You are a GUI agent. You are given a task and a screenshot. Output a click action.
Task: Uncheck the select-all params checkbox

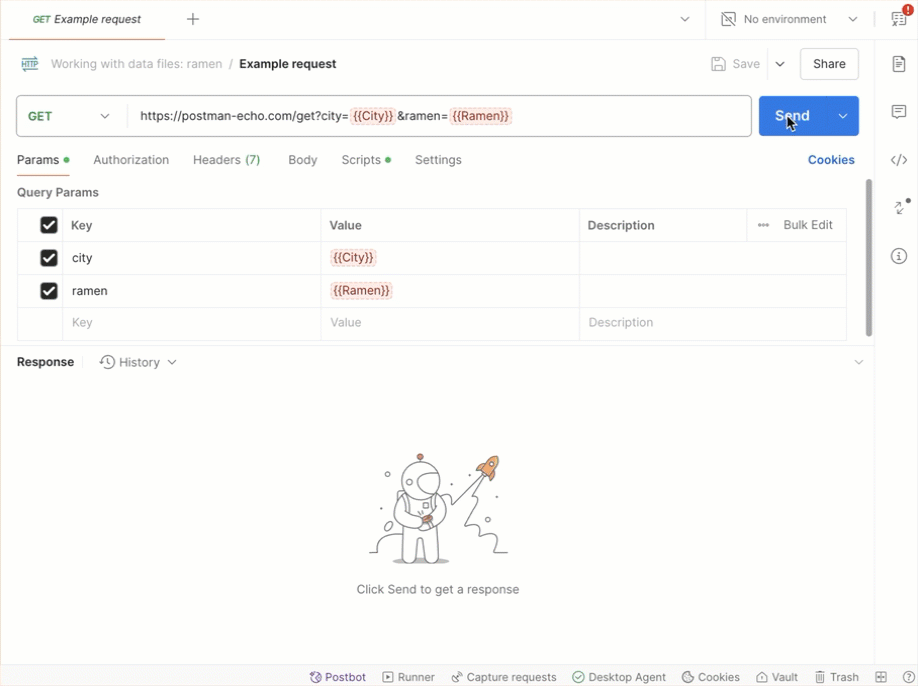47,225
